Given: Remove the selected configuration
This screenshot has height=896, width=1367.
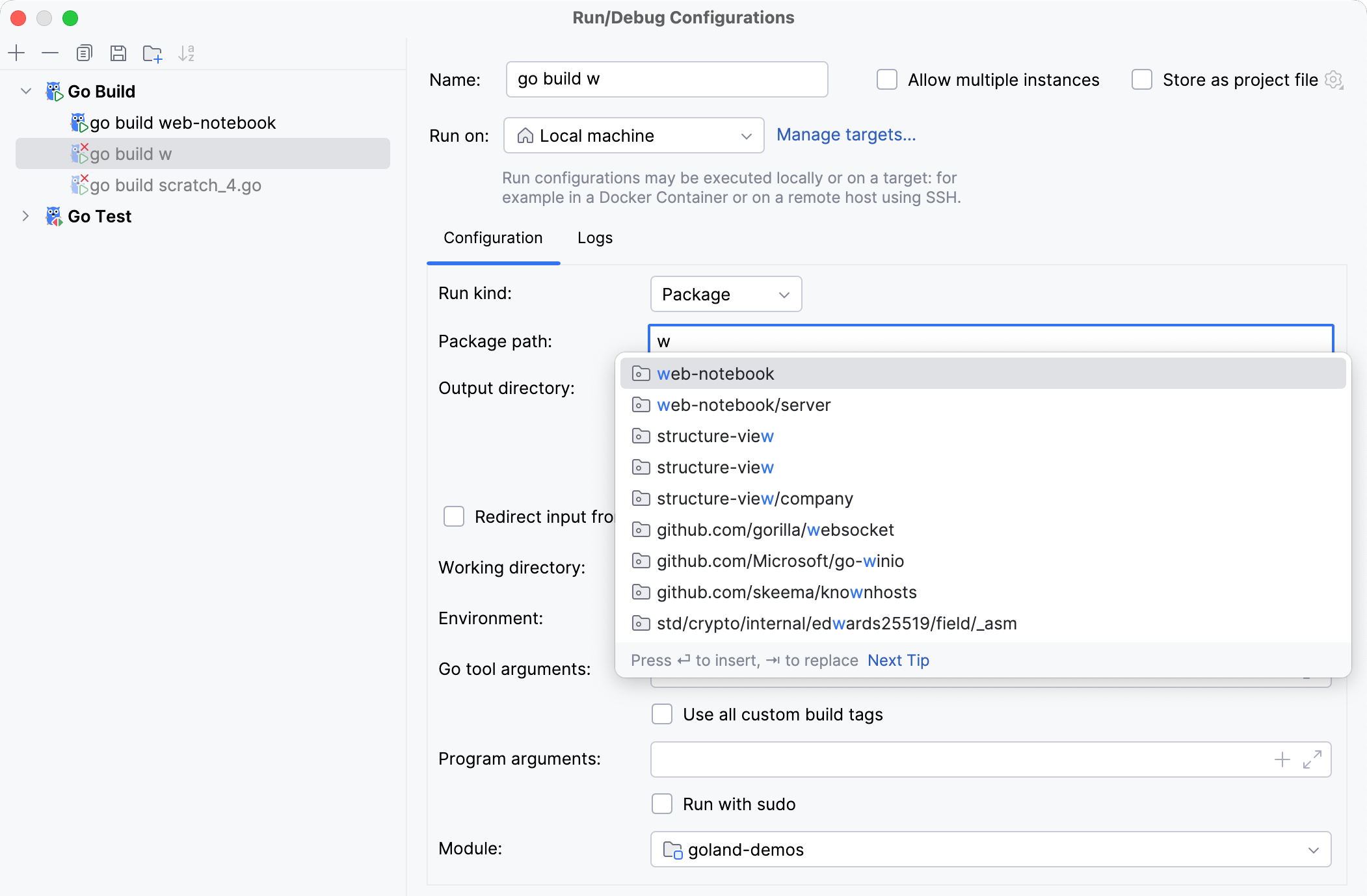Looking at the screenshot, I should 50,53.
